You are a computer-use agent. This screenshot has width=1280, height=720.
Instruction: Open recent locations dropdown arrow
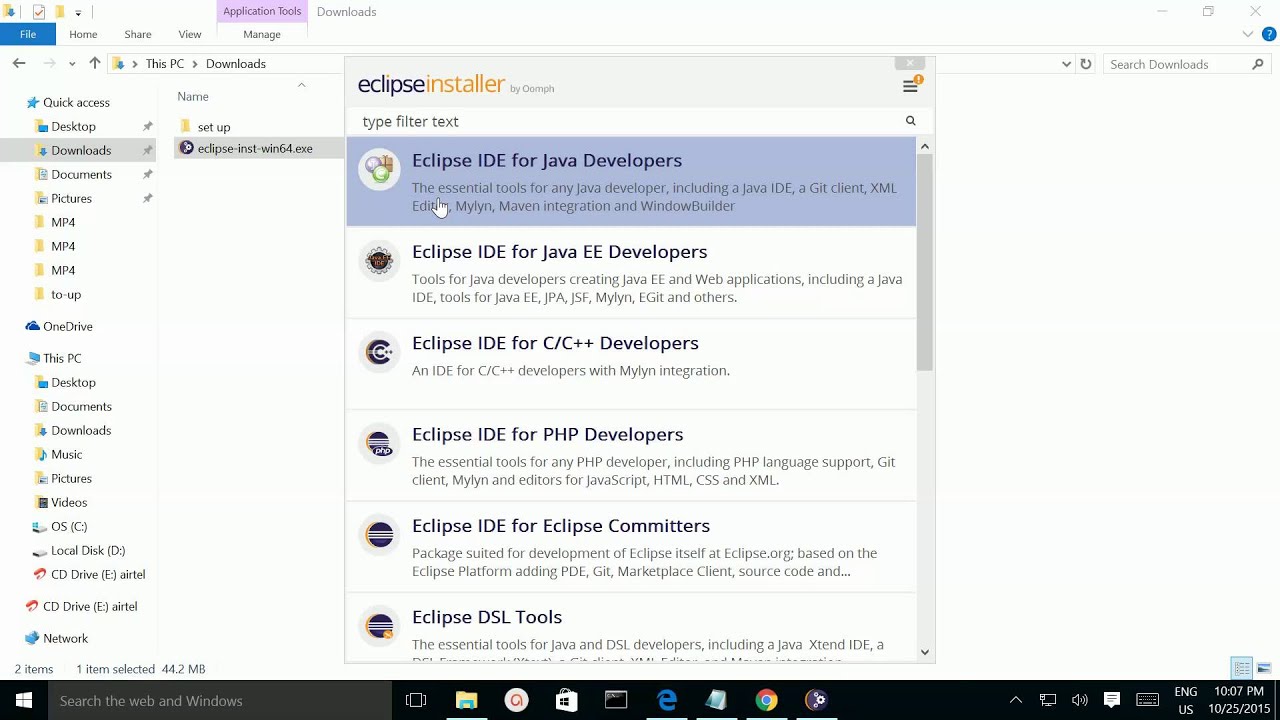[72, 64]
